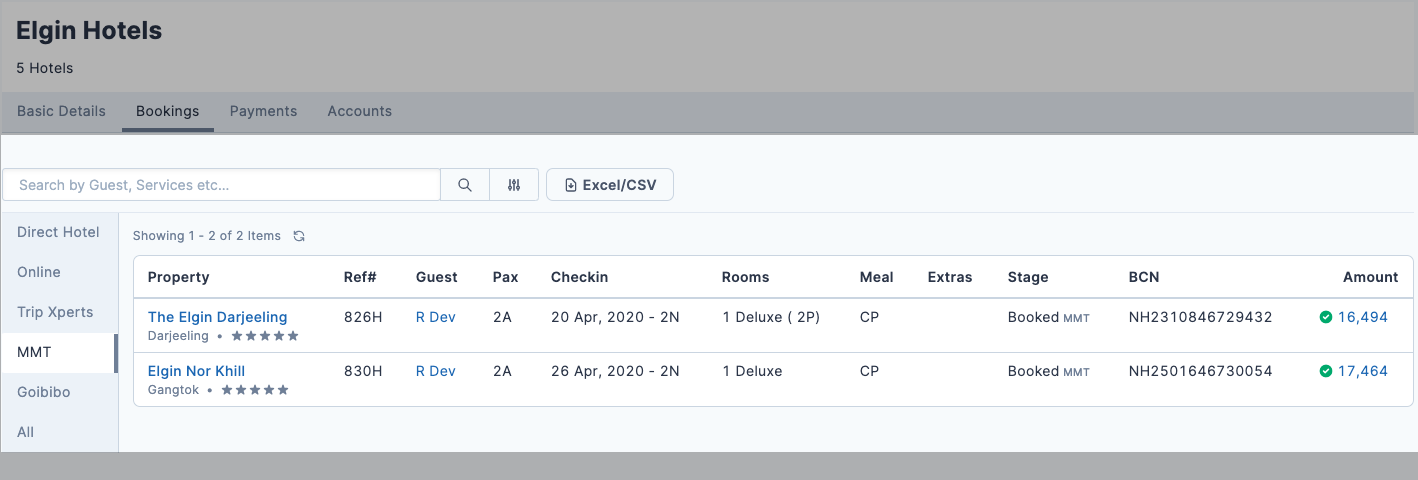Viewport: 1418px width, 480px height.
Task: Export bookings with Excel/CSV button
Action: point(609,185)
